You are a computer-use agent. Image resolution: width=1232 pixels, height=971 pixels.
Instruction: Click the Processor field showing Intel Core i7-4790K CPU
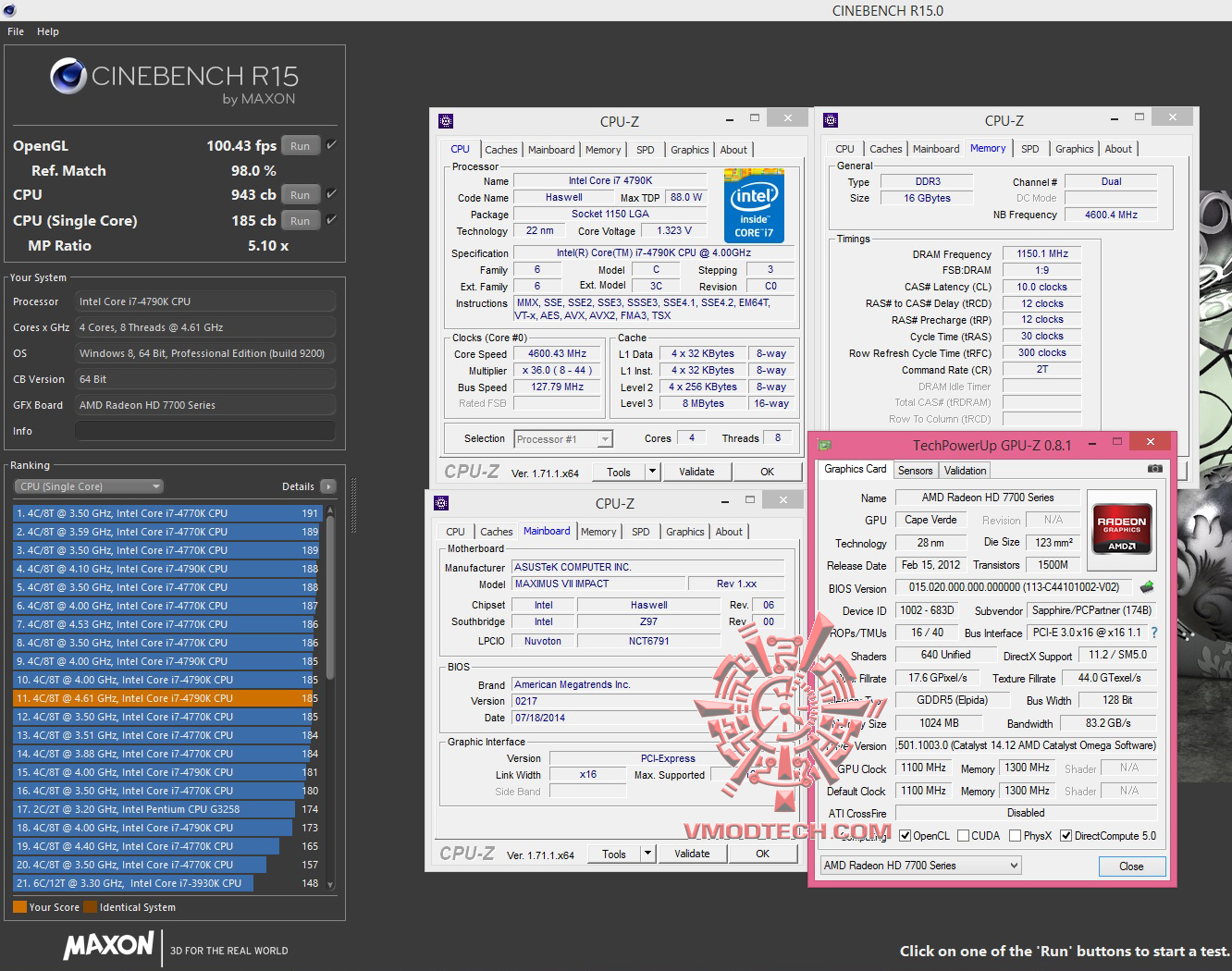pos(205,301)
